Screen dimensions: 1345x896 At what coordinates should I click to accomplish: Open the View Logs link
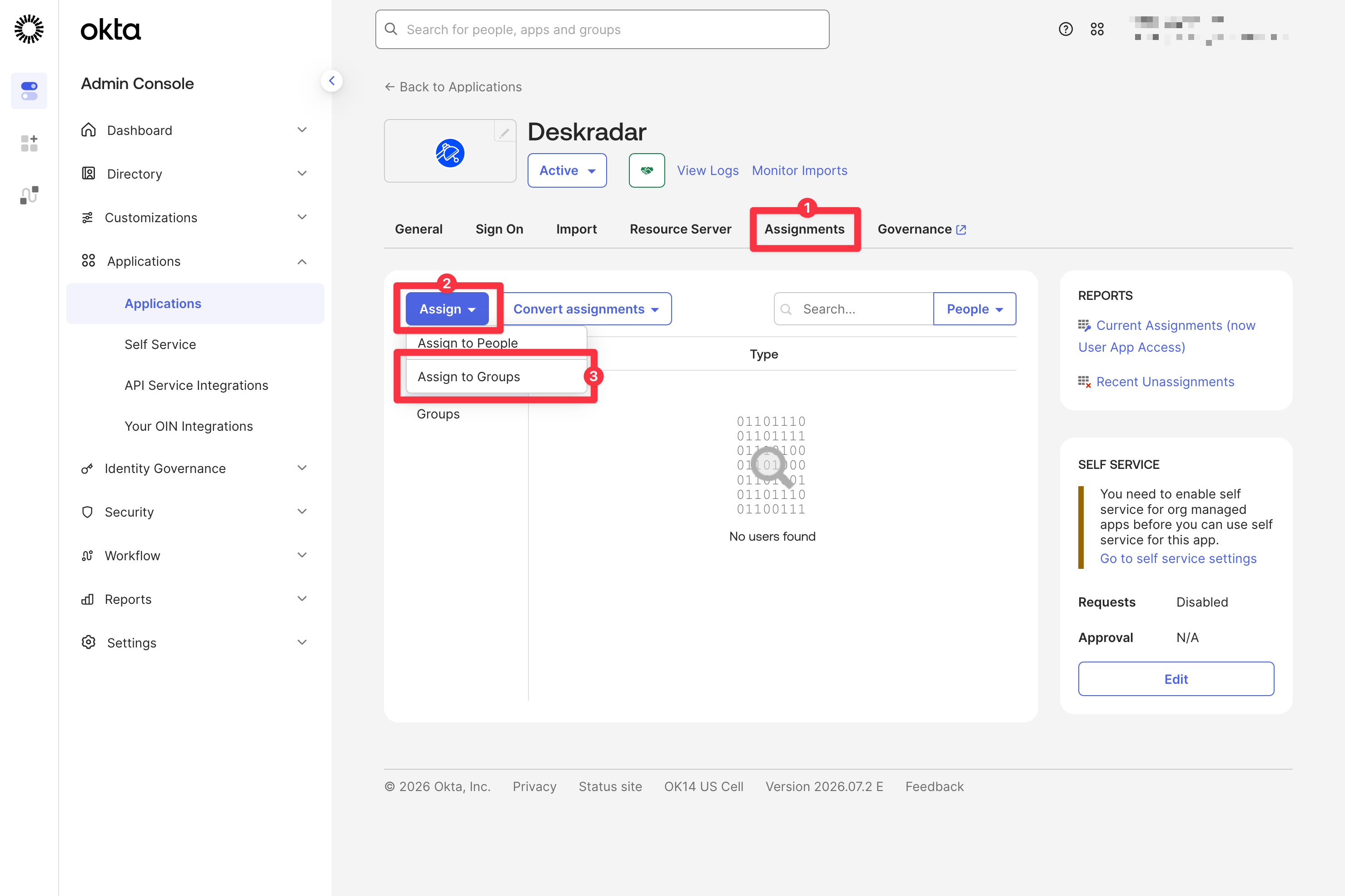707,170
